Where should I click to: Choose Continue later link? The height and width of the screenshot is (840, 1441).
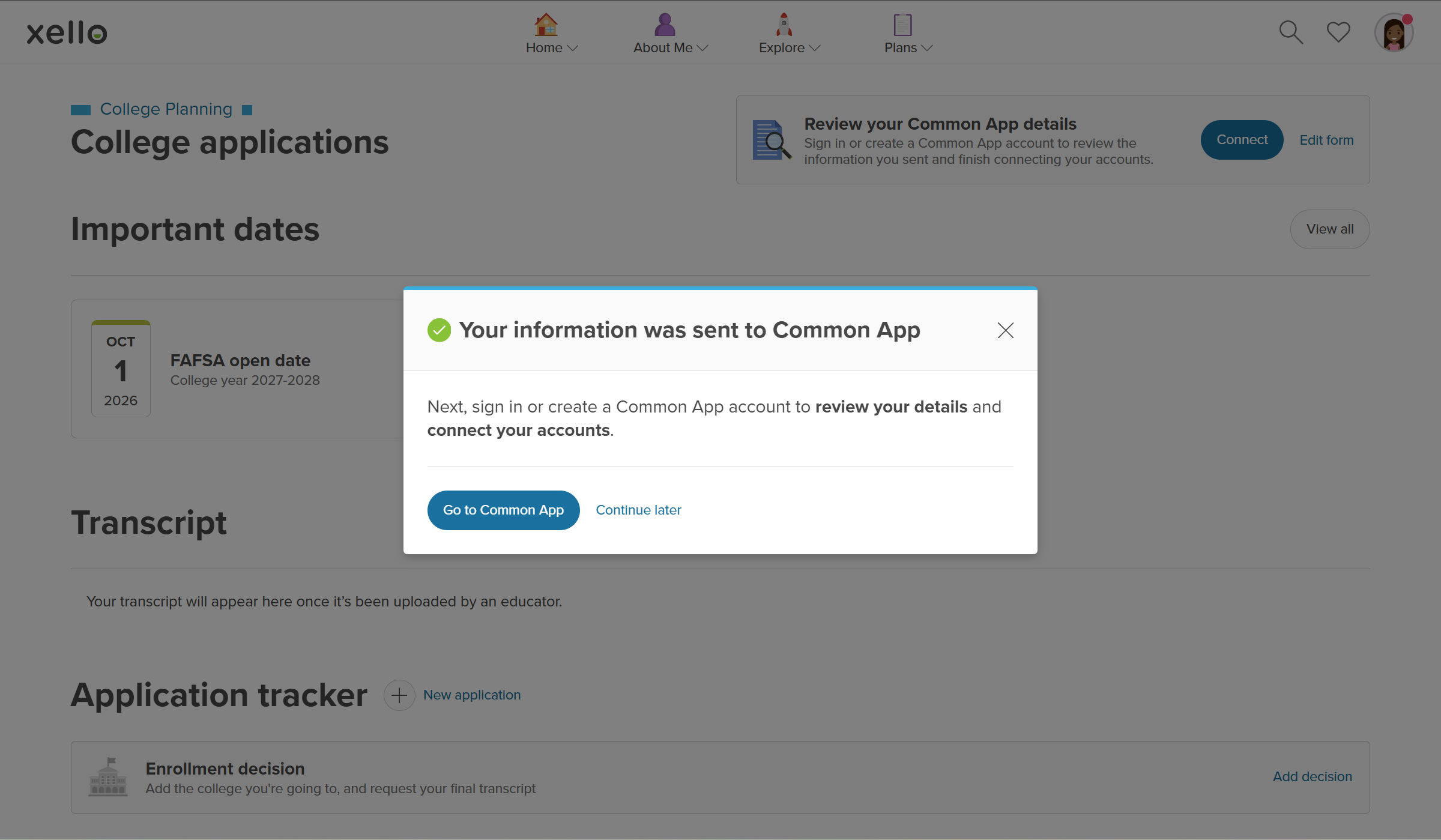[638, 510]
